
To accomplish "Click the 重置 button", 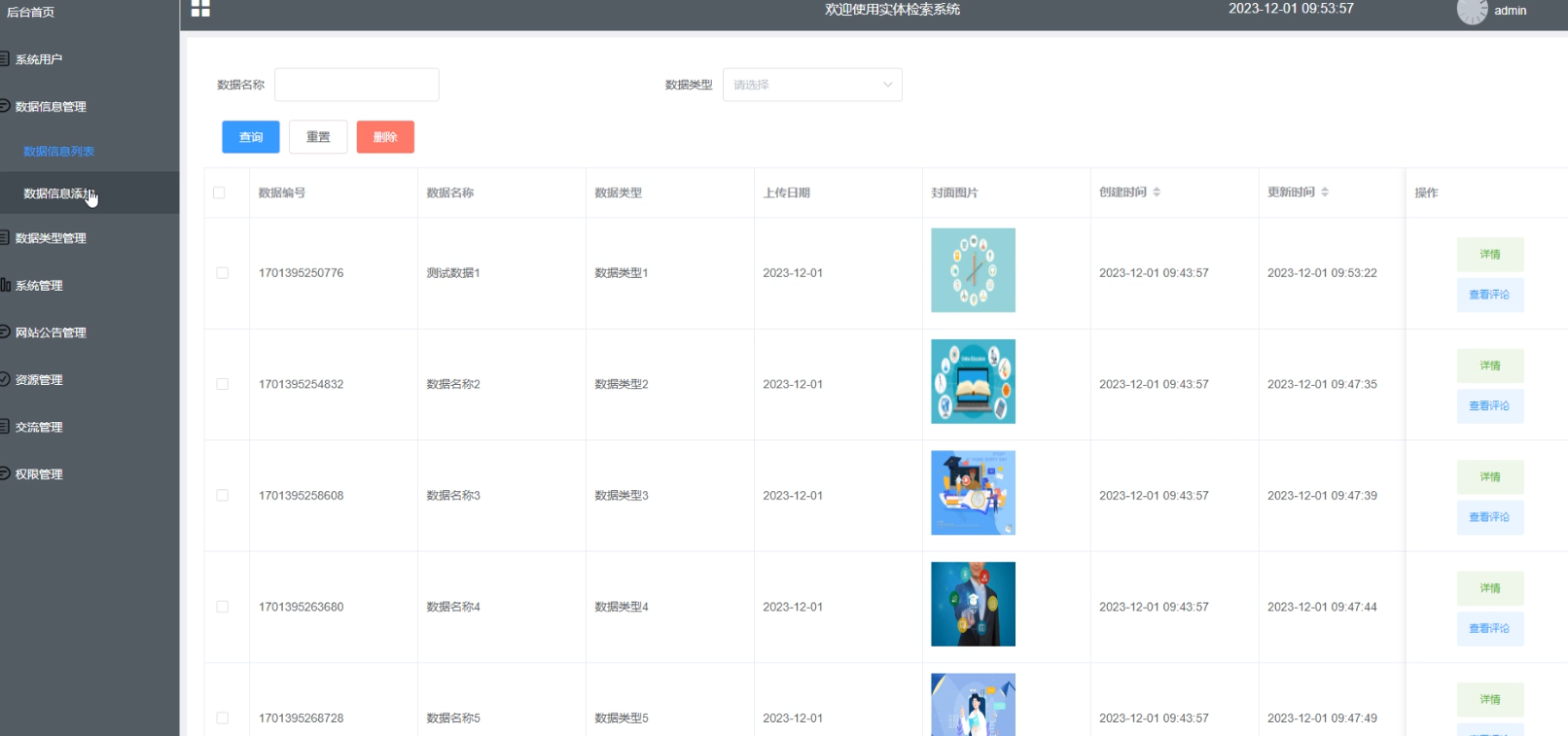I will point(318,137).
